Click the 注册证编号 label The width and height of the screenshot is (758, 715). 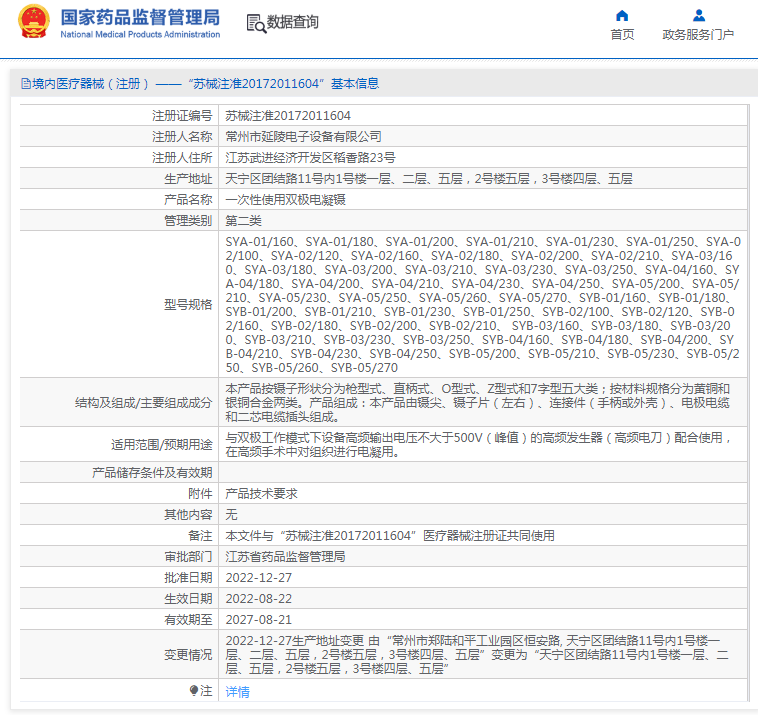[182, 116]
